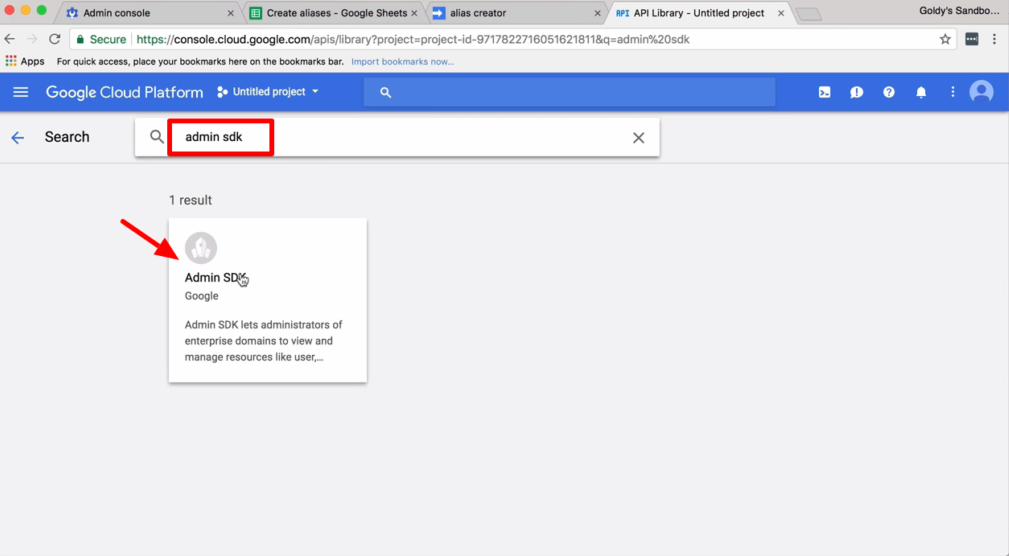
Task: Click the Admin SDK description text
Action: pos(263,341)
